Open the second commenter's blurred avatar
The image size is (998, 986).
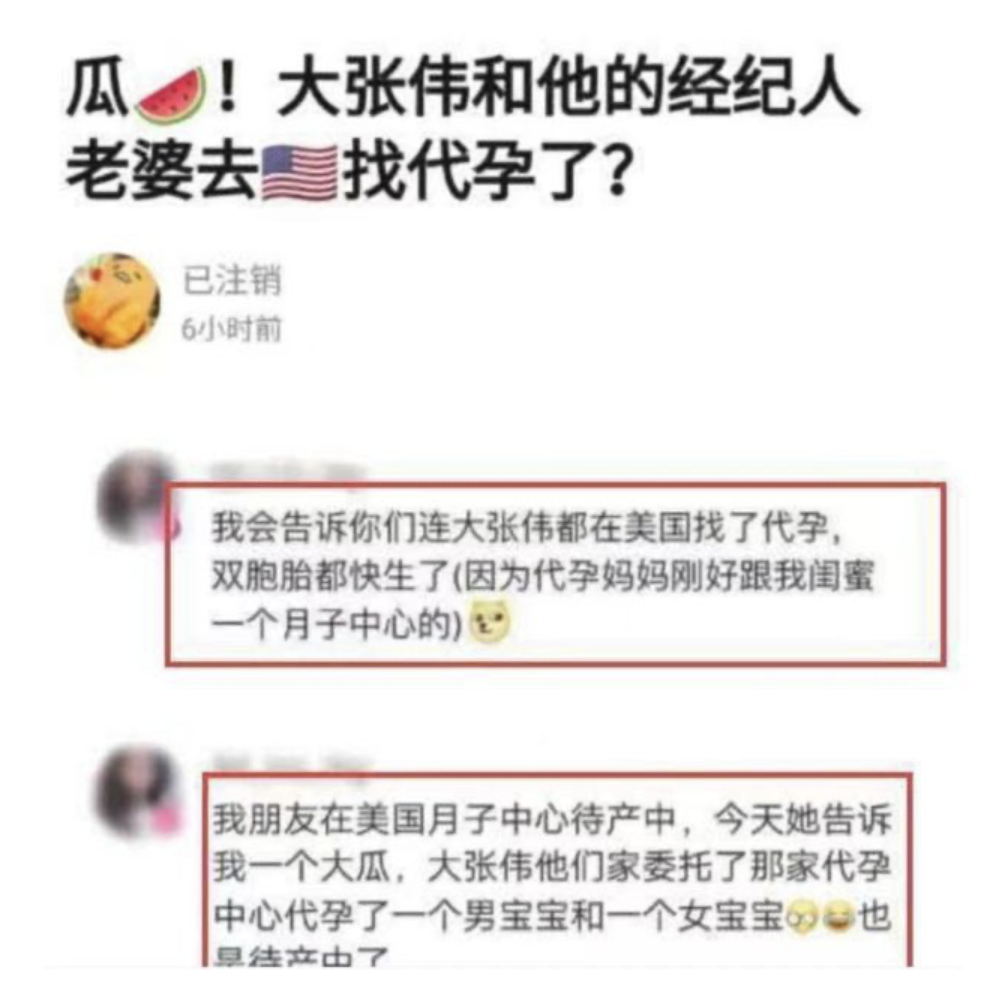137,791
